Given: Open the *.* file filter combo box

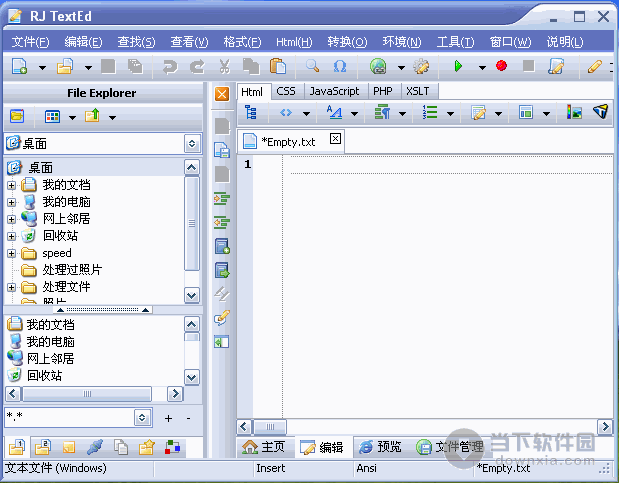Looking at the screenshot, I should point(142,417).
